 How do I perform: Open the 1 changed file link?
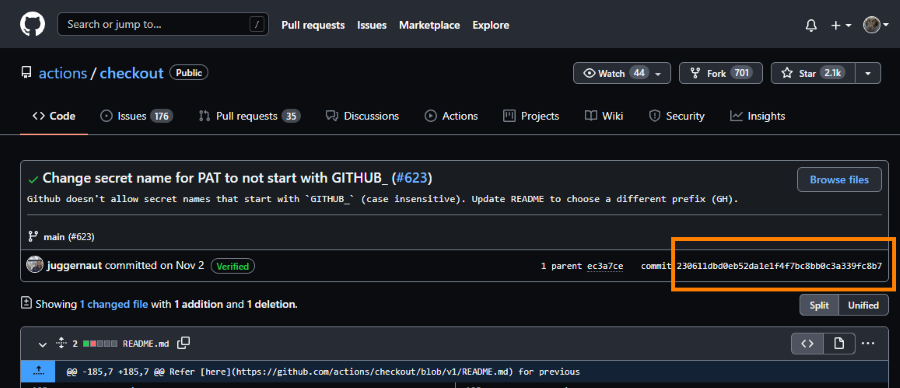coord(114,304)
